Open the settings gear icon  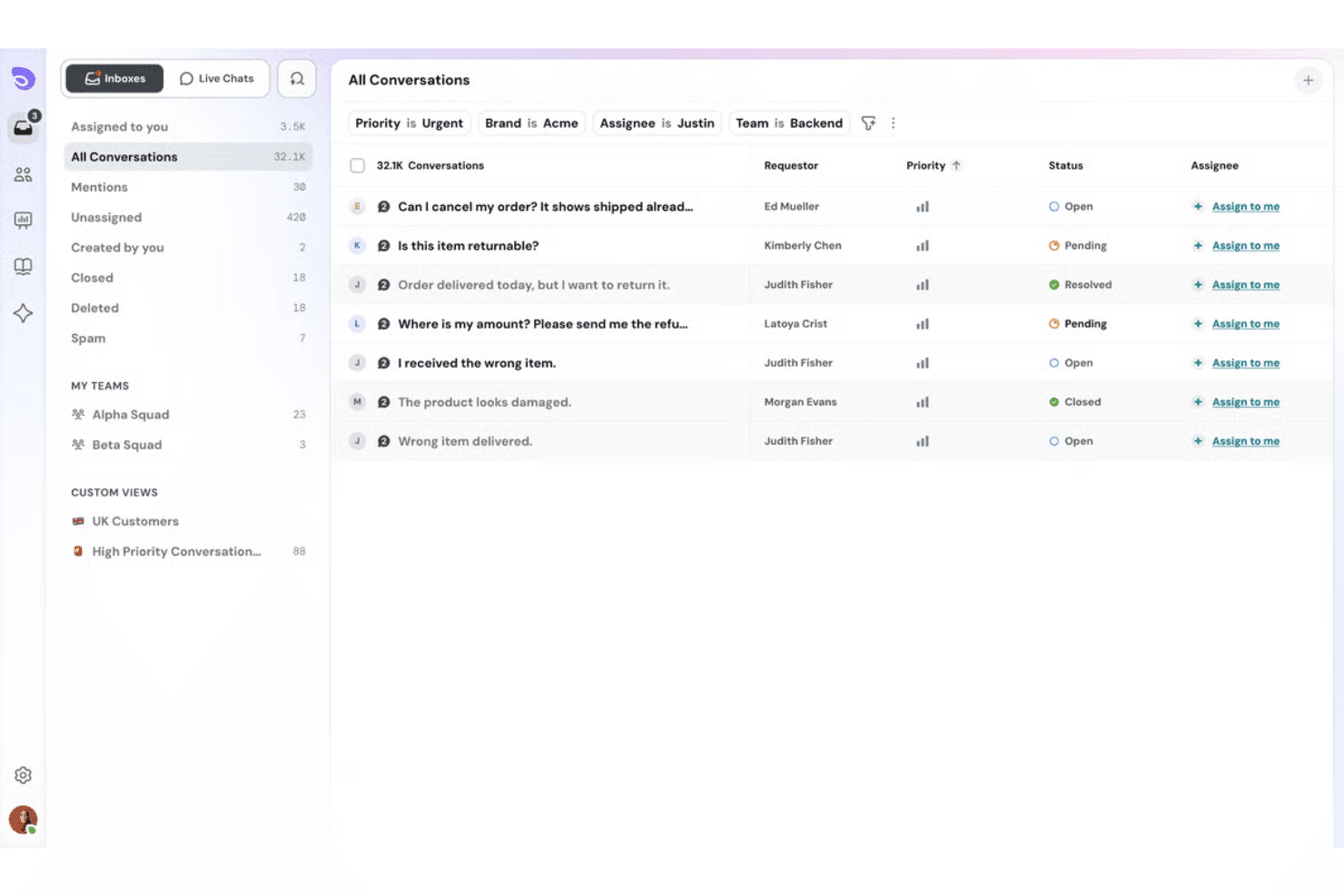[24, 775]
